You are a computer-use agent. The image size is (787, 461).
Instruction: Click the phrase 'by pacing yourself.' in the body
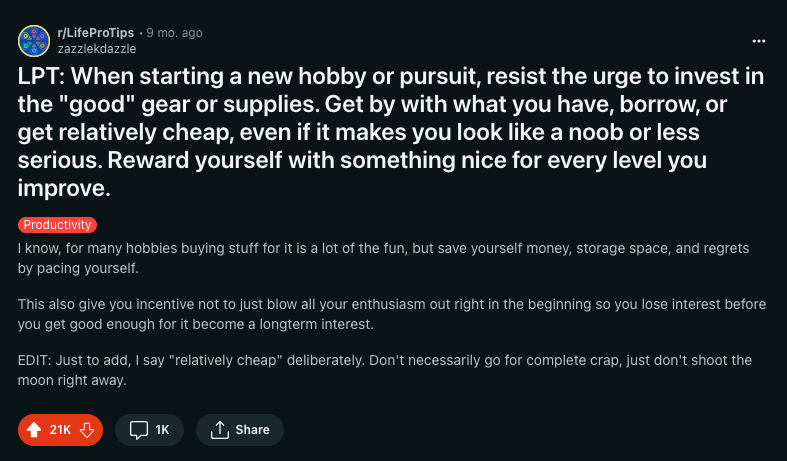point(78,268)
